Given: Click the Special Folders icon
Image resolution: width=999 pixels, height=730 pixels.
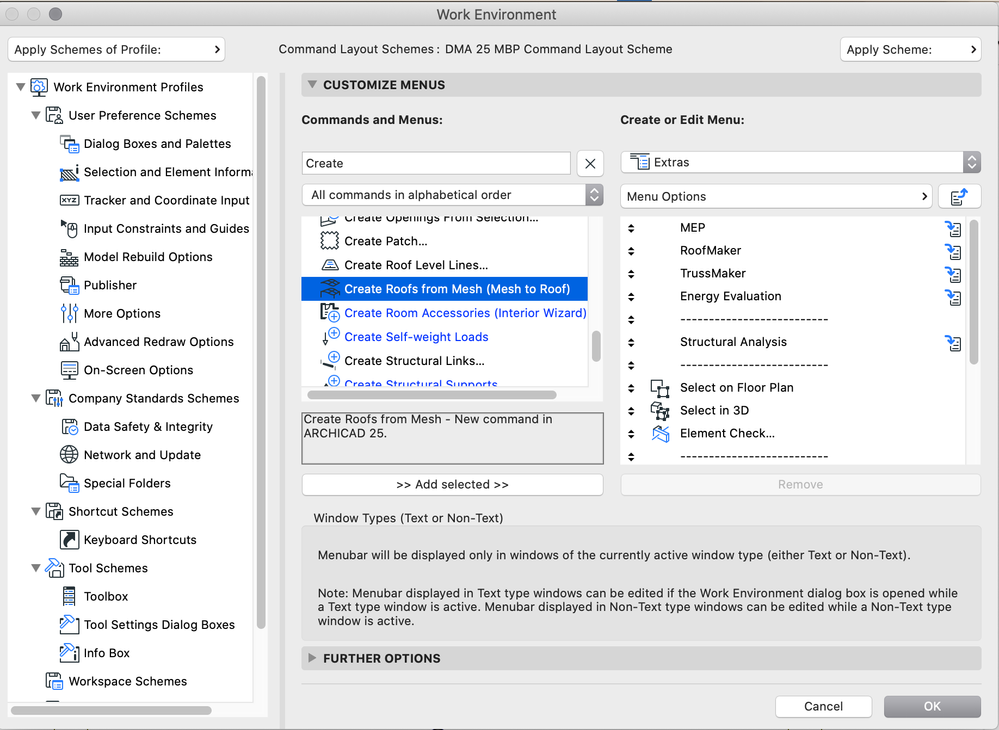Looking at the screenshot, I should 69,483.
